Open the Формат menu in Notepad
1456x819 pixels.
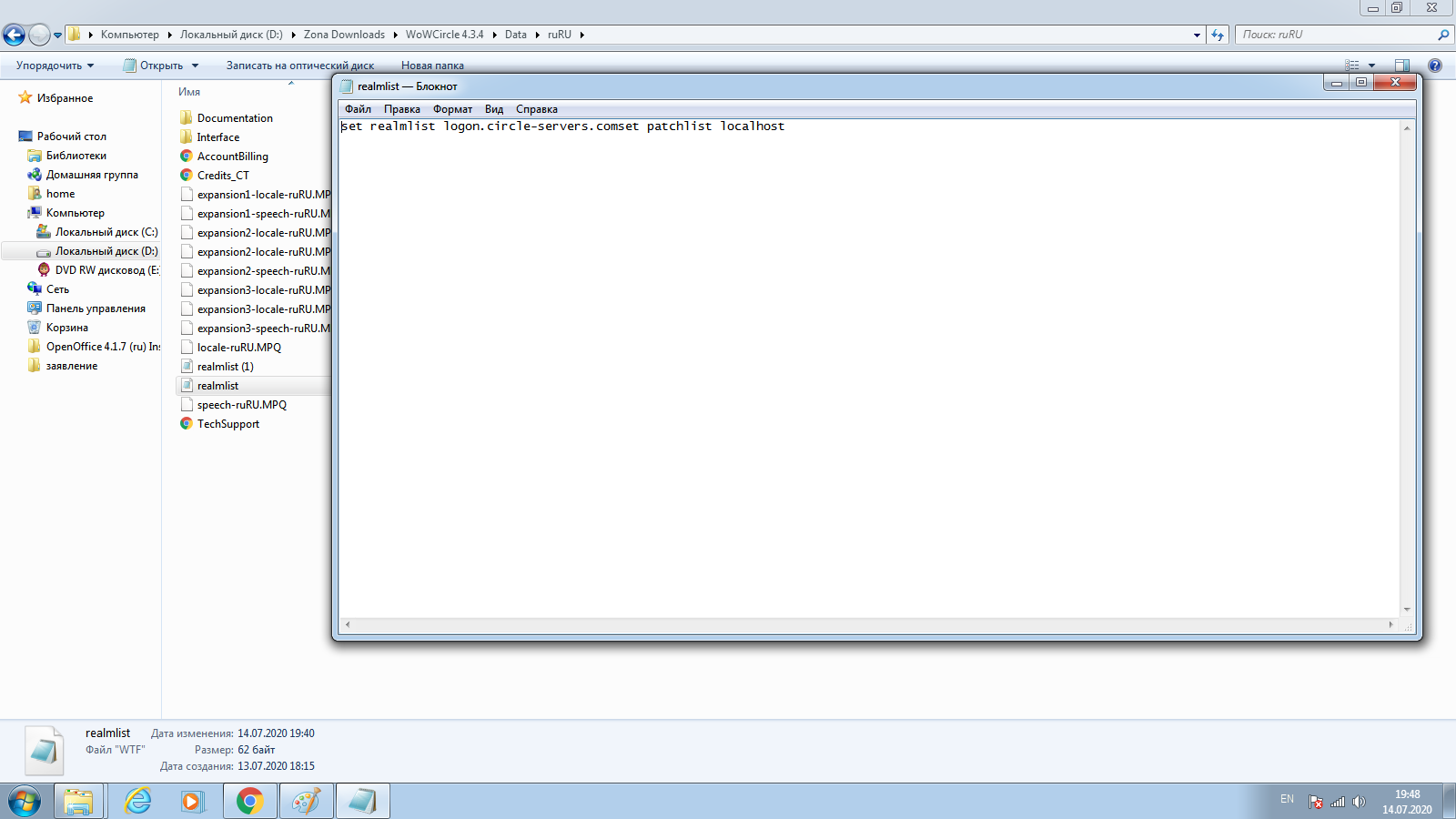tap(452, 109)
